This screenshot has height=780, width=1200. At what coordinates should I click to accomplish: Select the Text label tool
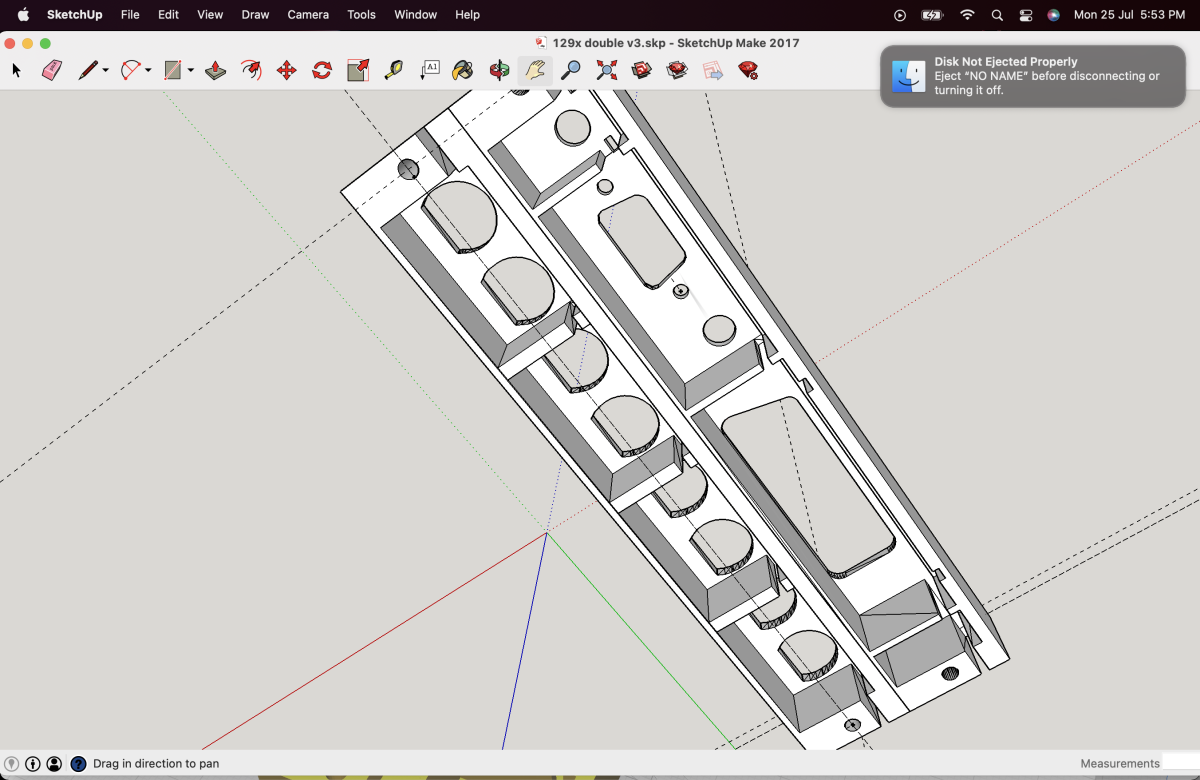point(430,70)
